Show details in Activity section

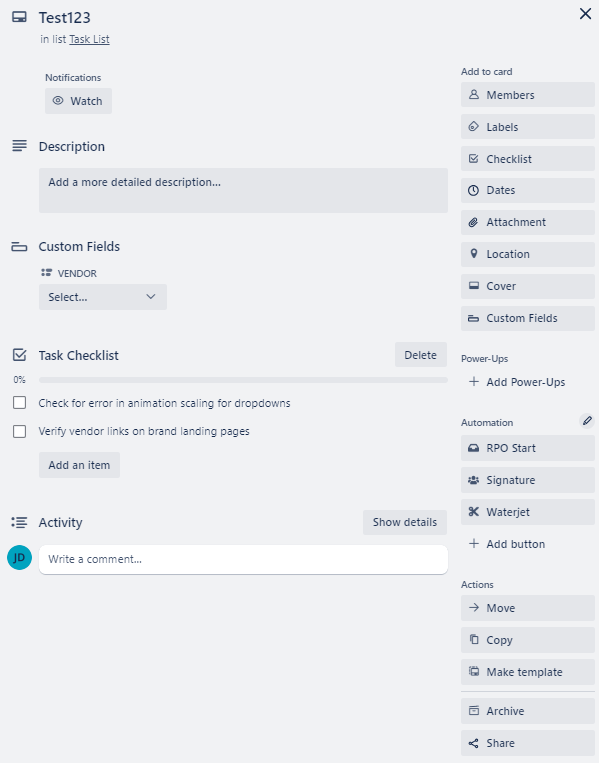click(405, 522)
